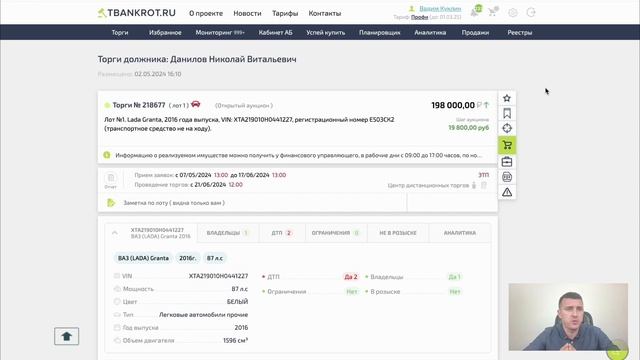Click the document icon right of Центр дистанционных торгов
The width and height of the screenshot is (640, 360).
click(484, 185)
